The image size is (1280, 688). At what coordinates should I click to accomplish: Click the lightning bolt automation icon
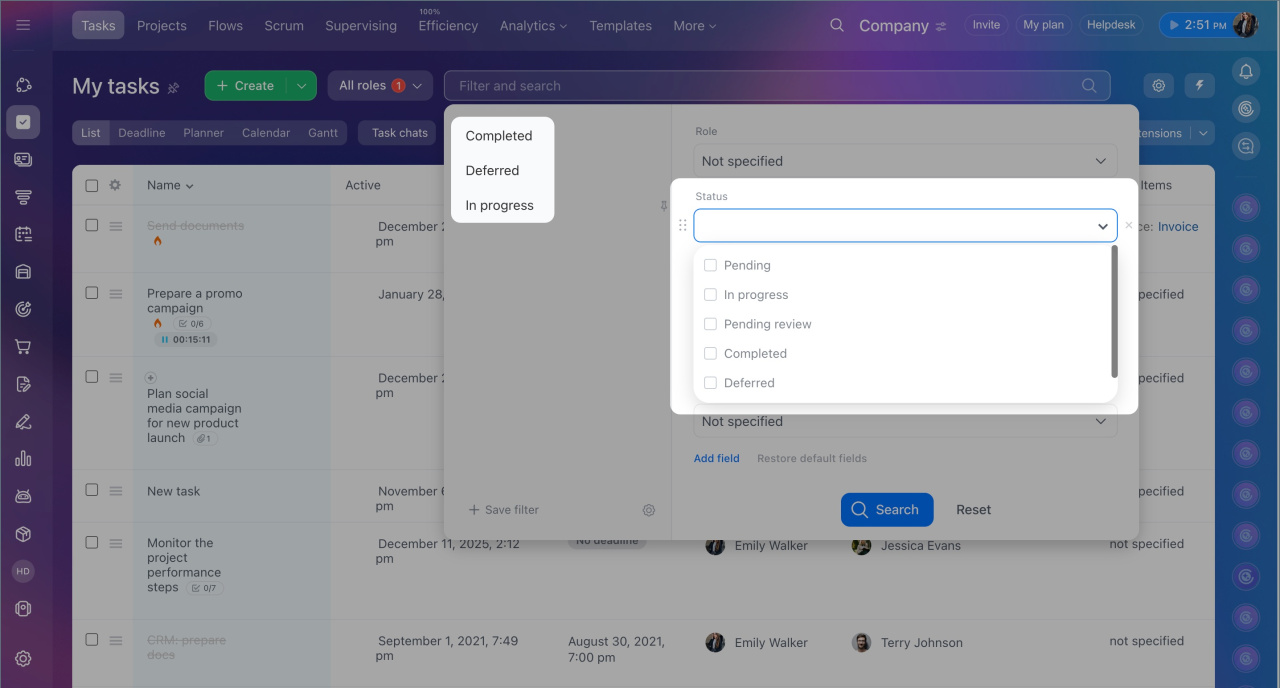coord(1199,86)
